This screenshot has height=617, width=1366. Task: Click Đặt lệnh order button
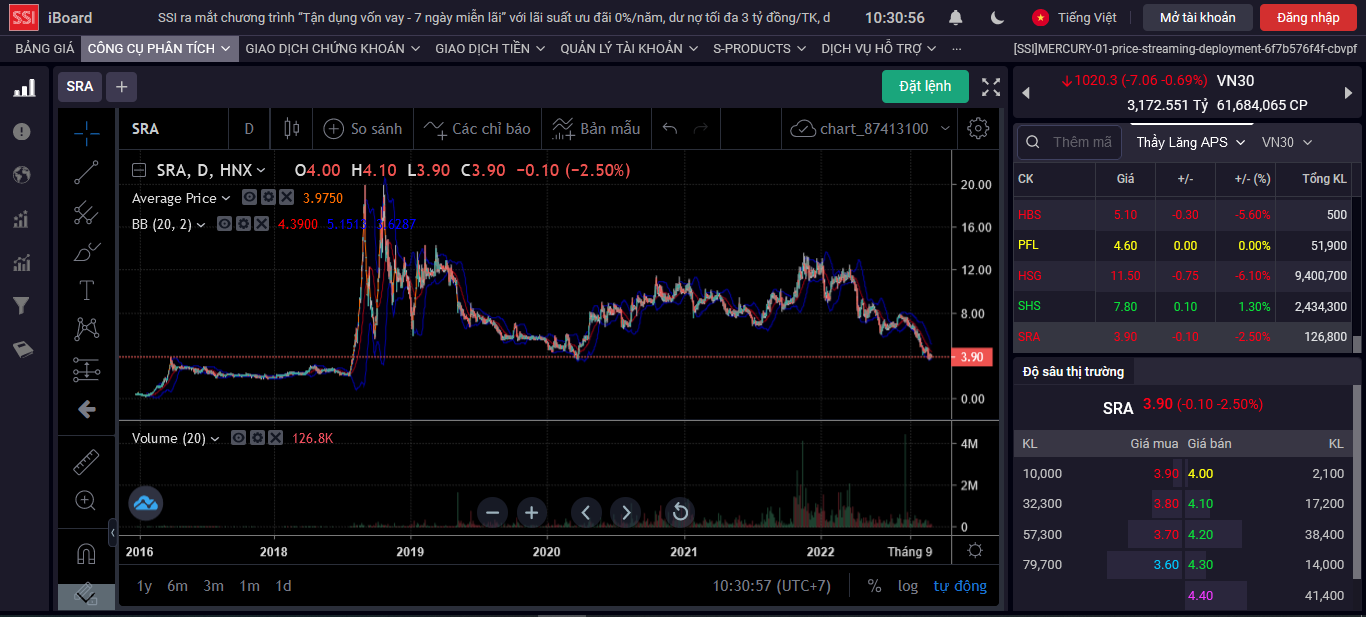click(x=925, y=86)
